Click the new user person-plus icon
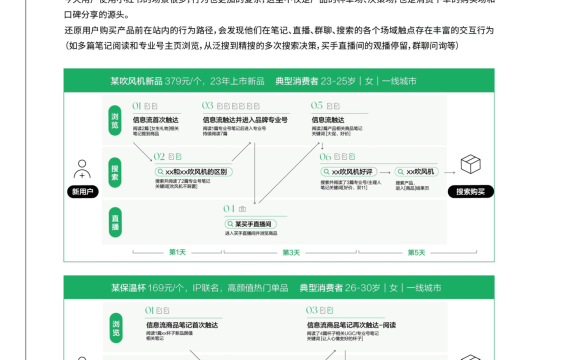570x360 pixels. pos(82,169)
